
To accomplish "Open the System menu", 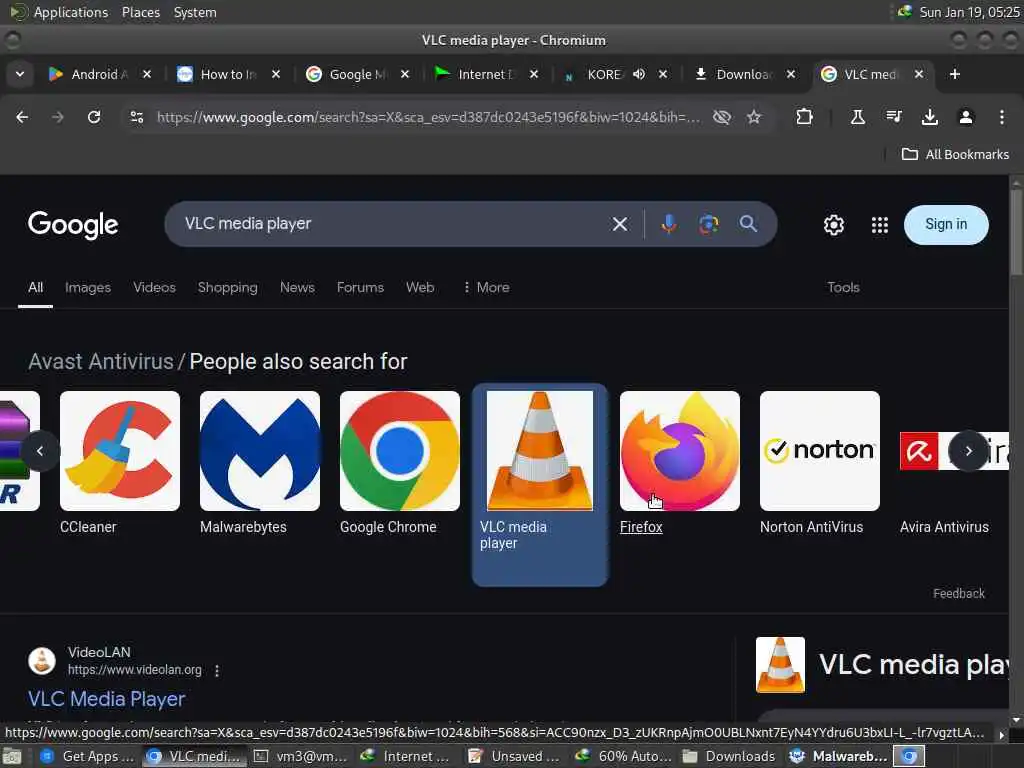I will [x=195, y=12].
